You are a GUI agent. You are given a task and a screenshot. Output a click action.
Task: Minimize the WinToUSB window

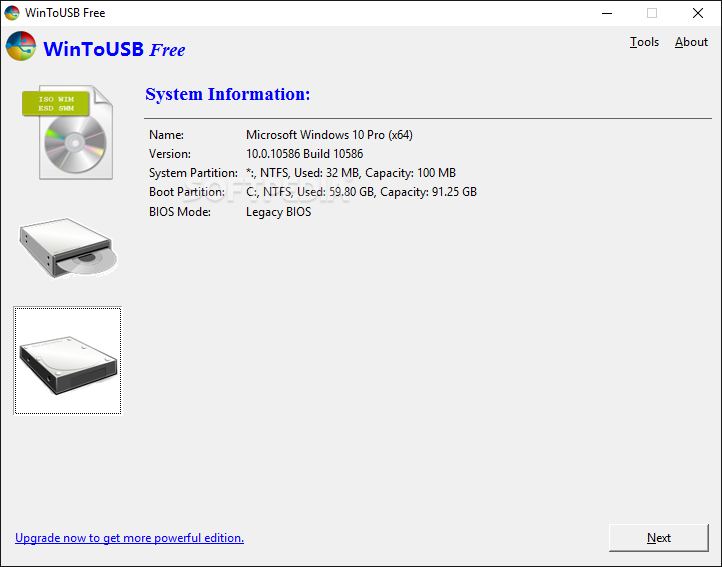[x=607, y=13]
